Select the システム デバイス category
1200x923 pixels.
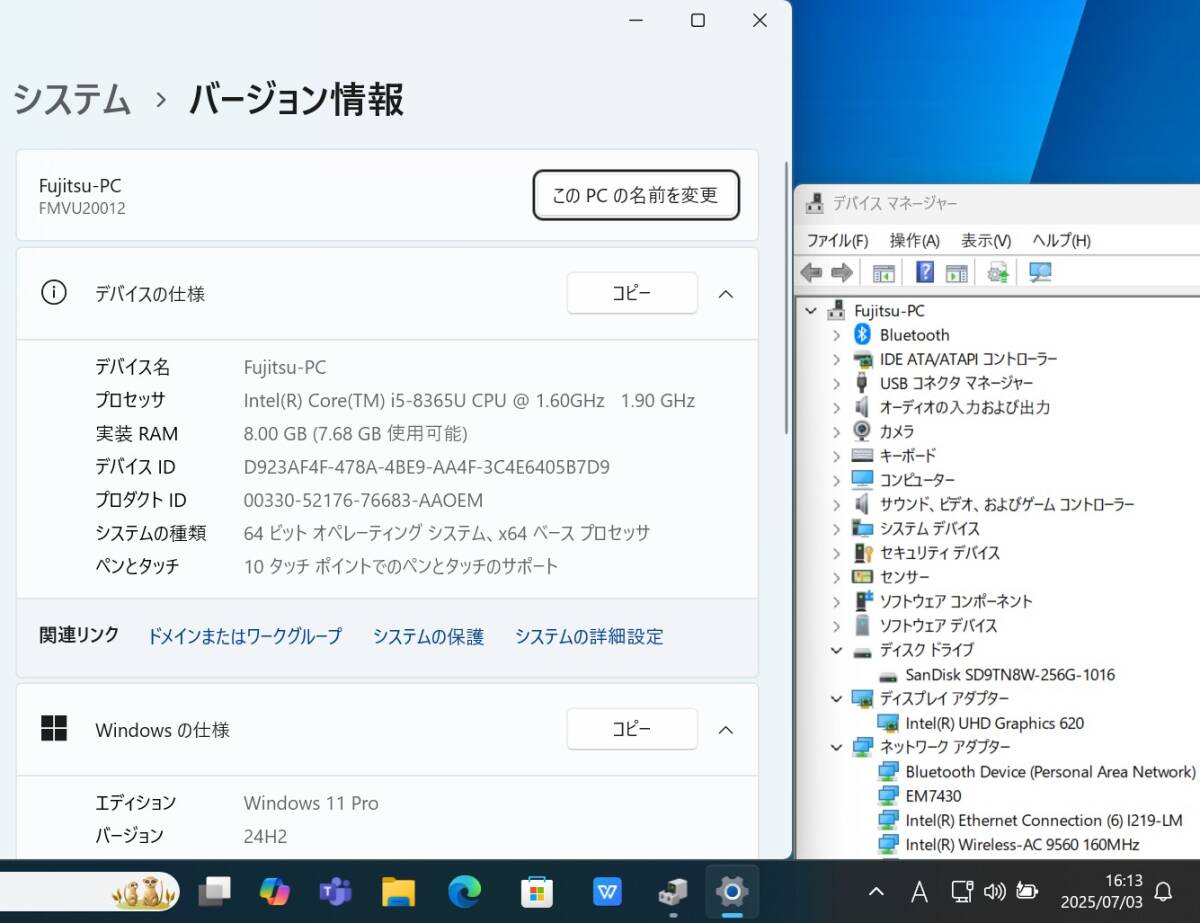[x=929, y=529]
